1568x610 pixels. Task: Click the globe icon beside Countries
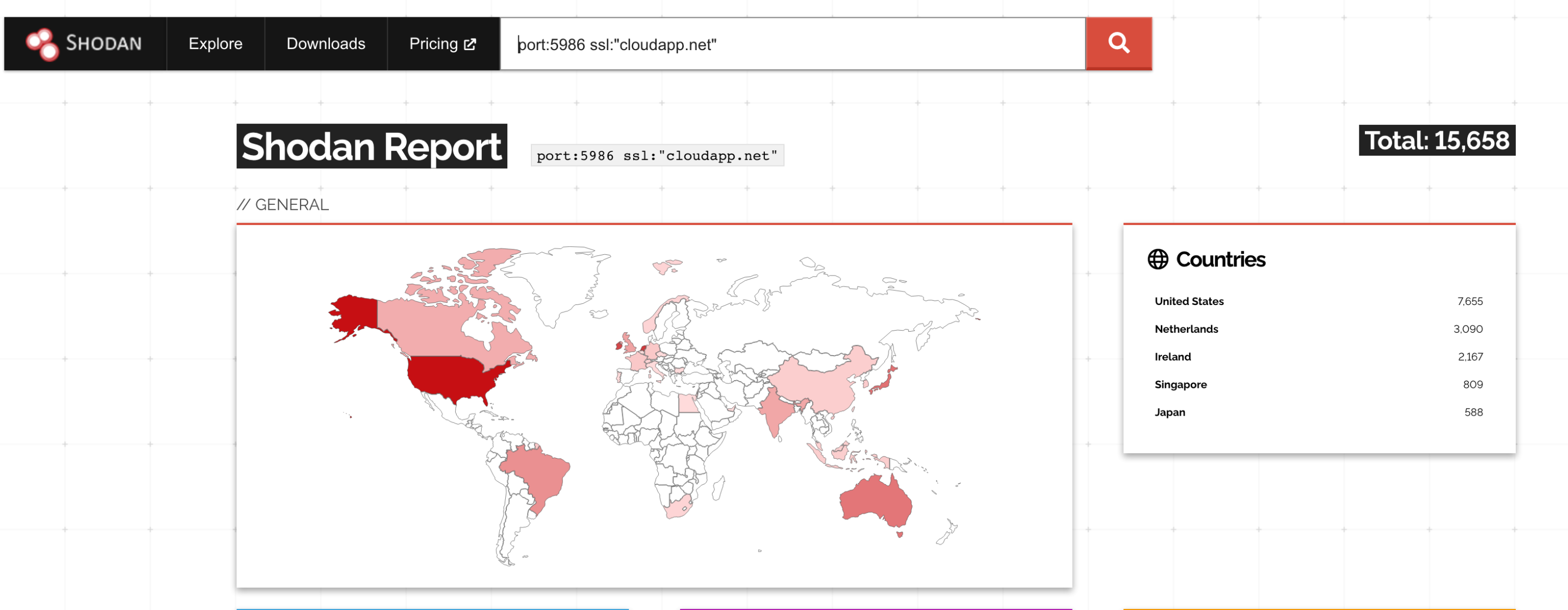(x=1157, y=259)
